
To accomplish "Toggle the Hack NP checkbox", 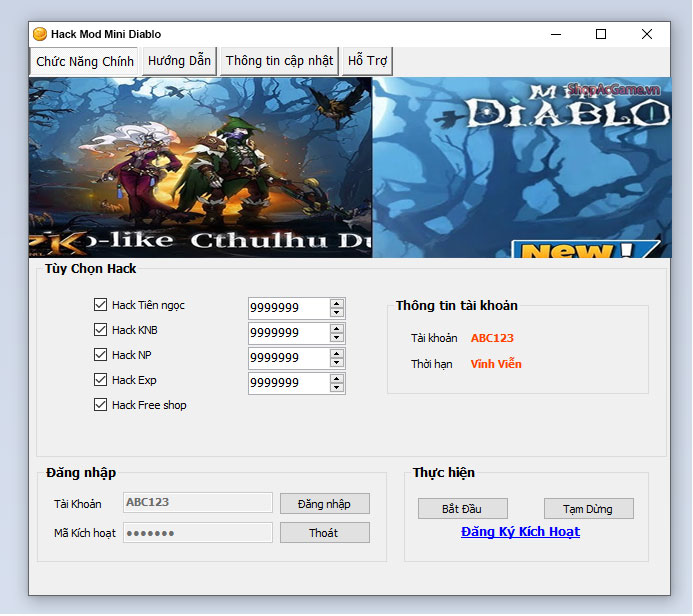I will [100, 355].
